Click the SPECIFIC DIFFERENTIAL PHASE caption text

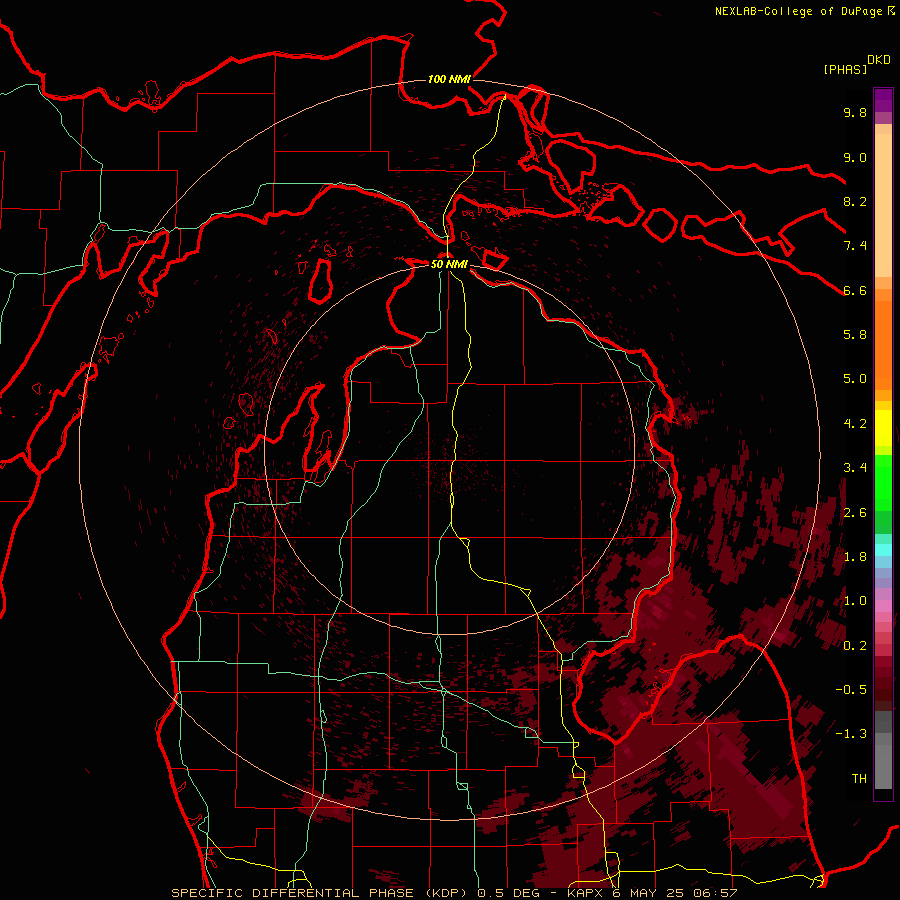[x=292, y=893]
